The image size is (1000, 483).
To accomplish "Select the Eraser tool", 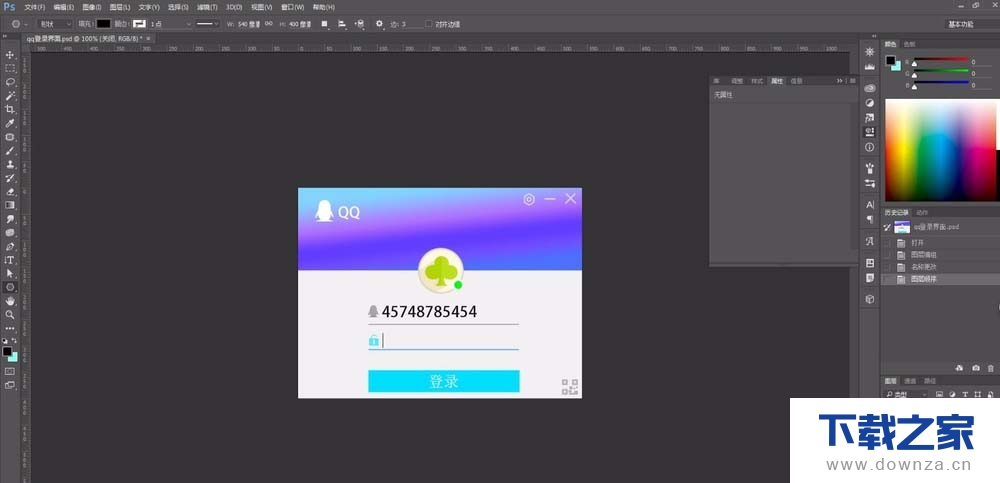I will click(10, 191).
